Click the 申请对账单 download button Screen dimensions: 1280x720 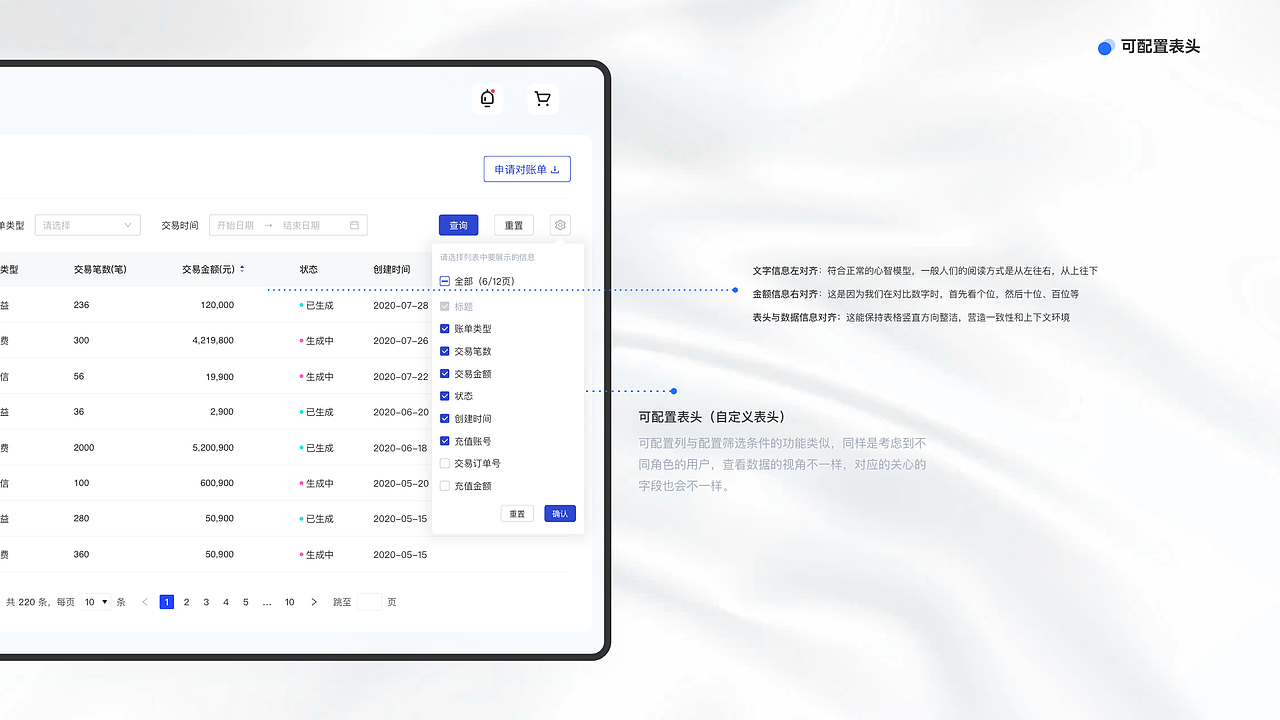[527, 169]
